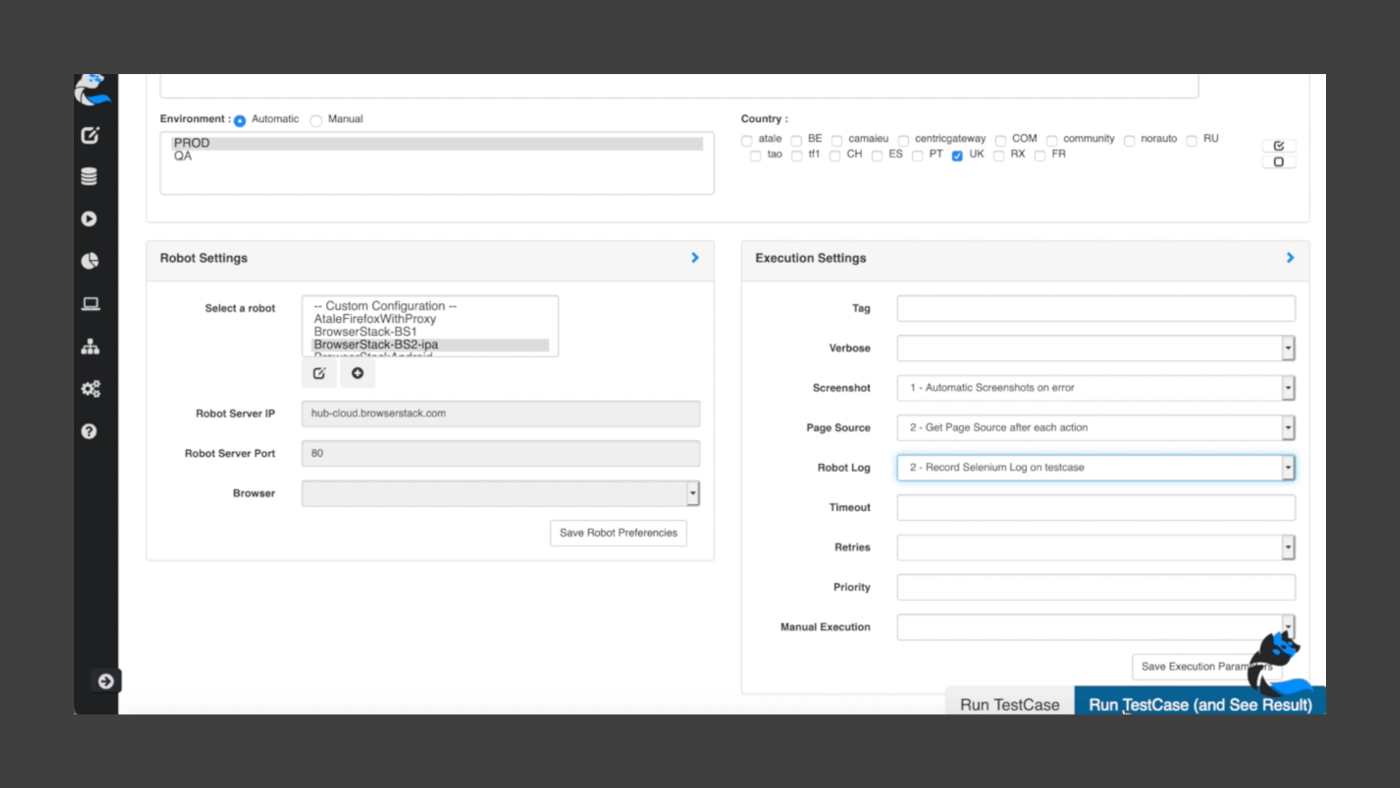Select the Automatic environment radio button

[240, 121]
